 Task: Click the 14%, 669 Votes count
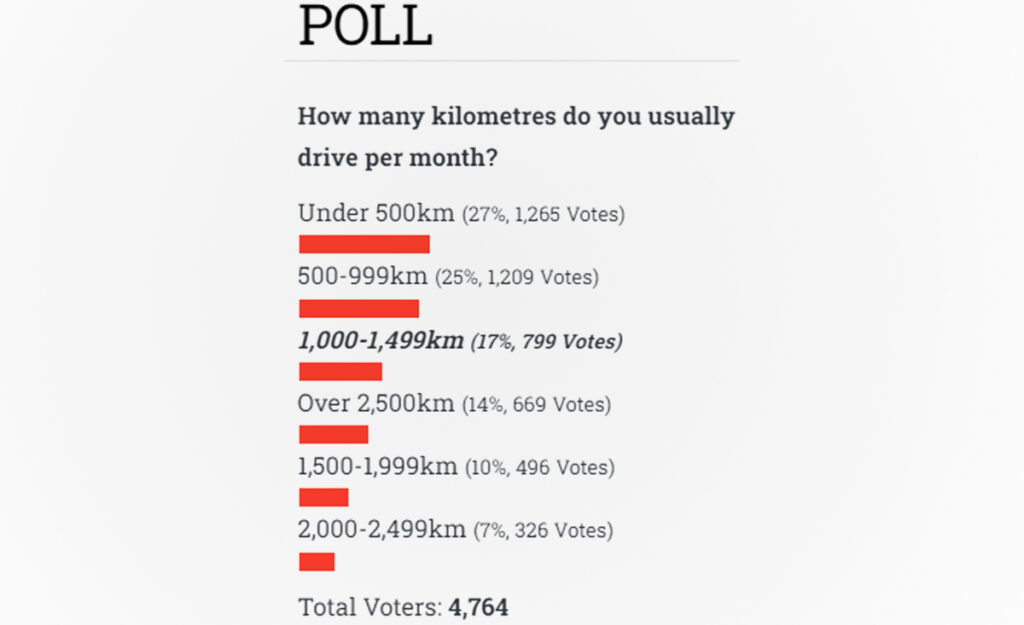(x=537, y=405)
